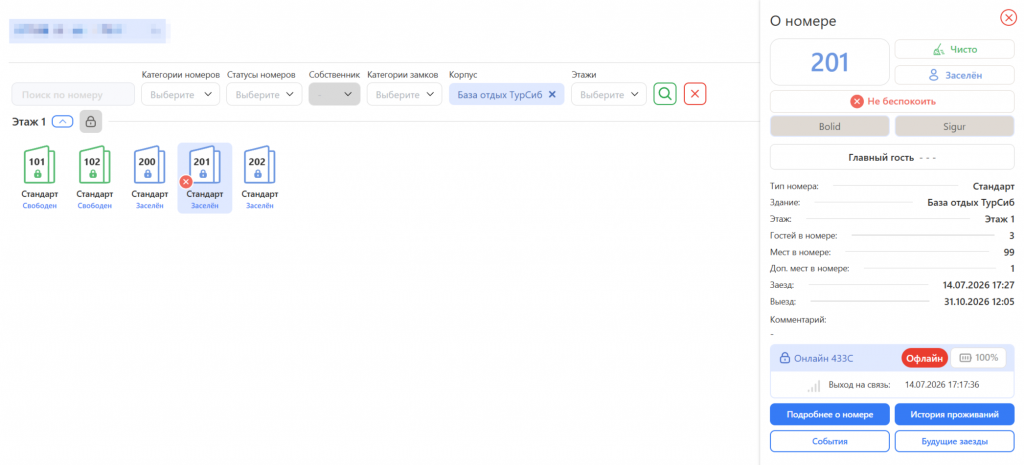The image size is (1024, 465).
Task: Open the Этажи dropdown
Action: [609, 94]
